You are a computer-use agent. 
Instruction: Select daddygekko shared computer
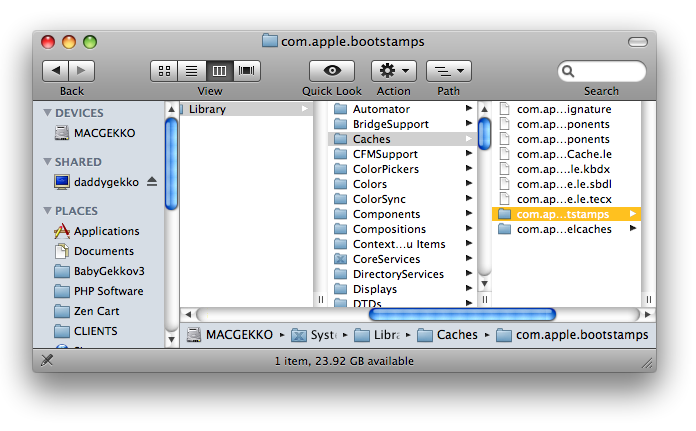[x=96, y=182]
